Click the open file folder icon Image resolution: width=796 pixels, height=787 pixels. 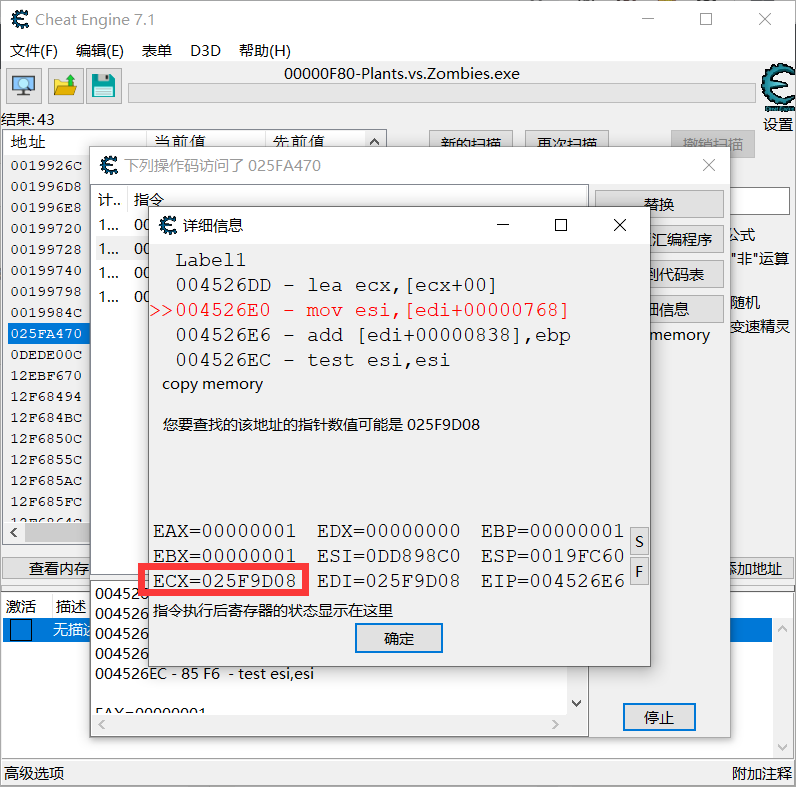click(x=65, y=86)
